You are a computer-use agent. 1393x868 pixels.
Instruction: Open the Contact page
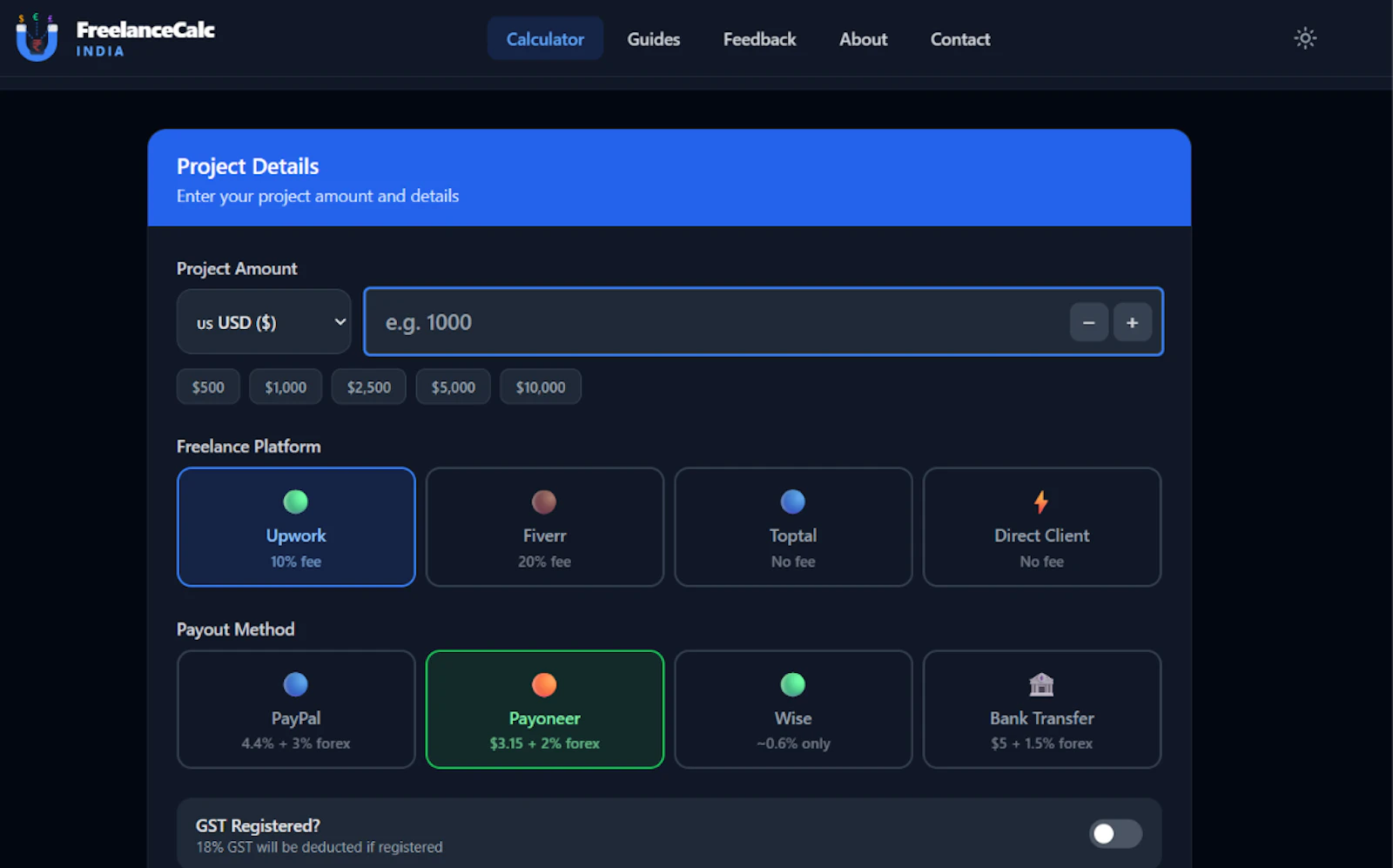(960, 39)
